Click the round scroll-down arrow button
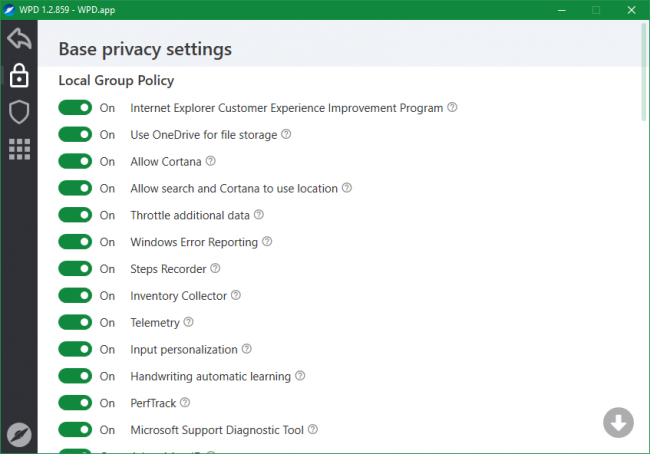This screenshot has width=650, height=454. tap(618, 423)
